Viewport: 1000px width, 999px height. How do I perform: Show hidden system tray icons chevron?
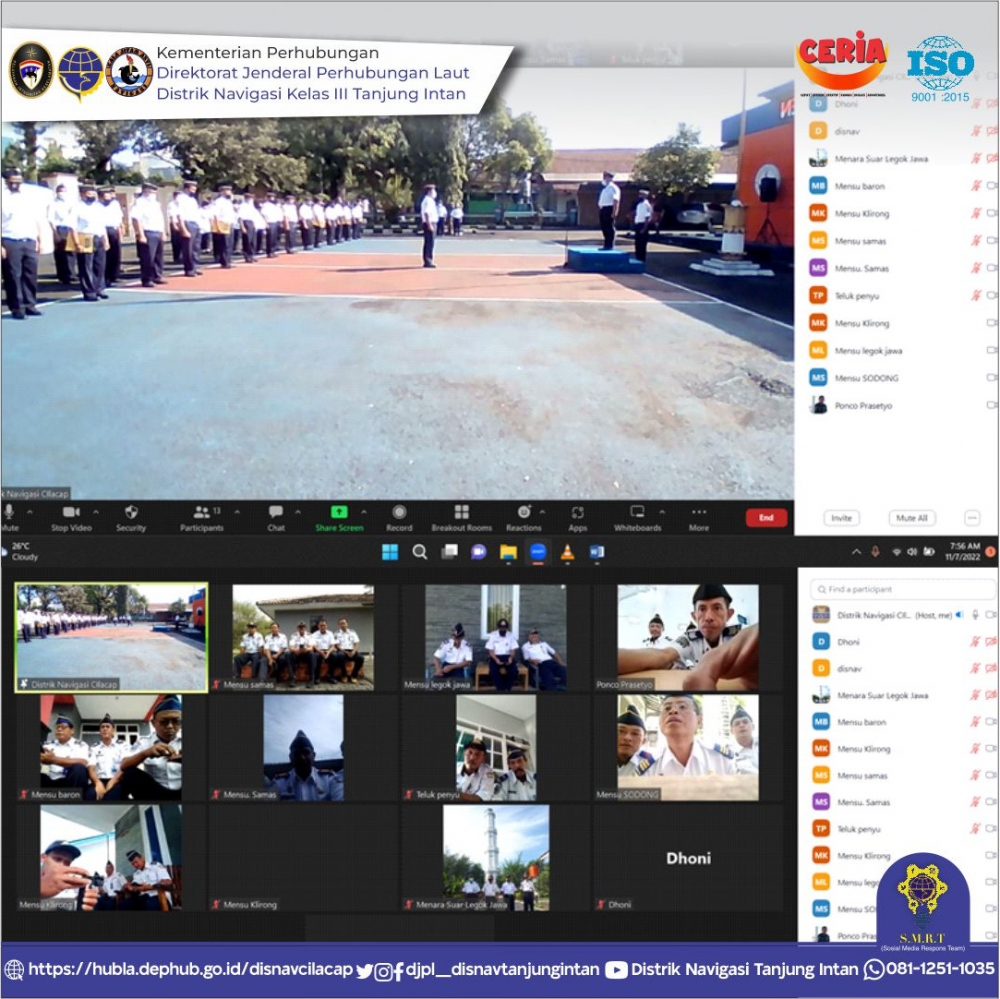[856, 552]
